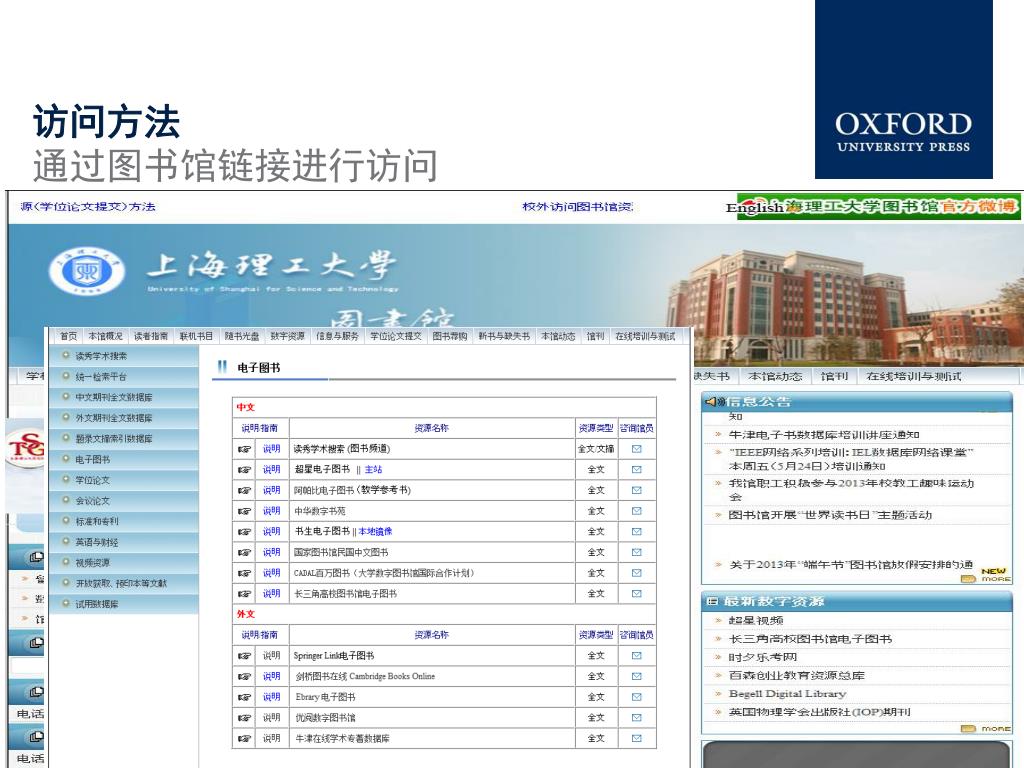
Task: Click the university round logo emblem
Action: (86, 272)
